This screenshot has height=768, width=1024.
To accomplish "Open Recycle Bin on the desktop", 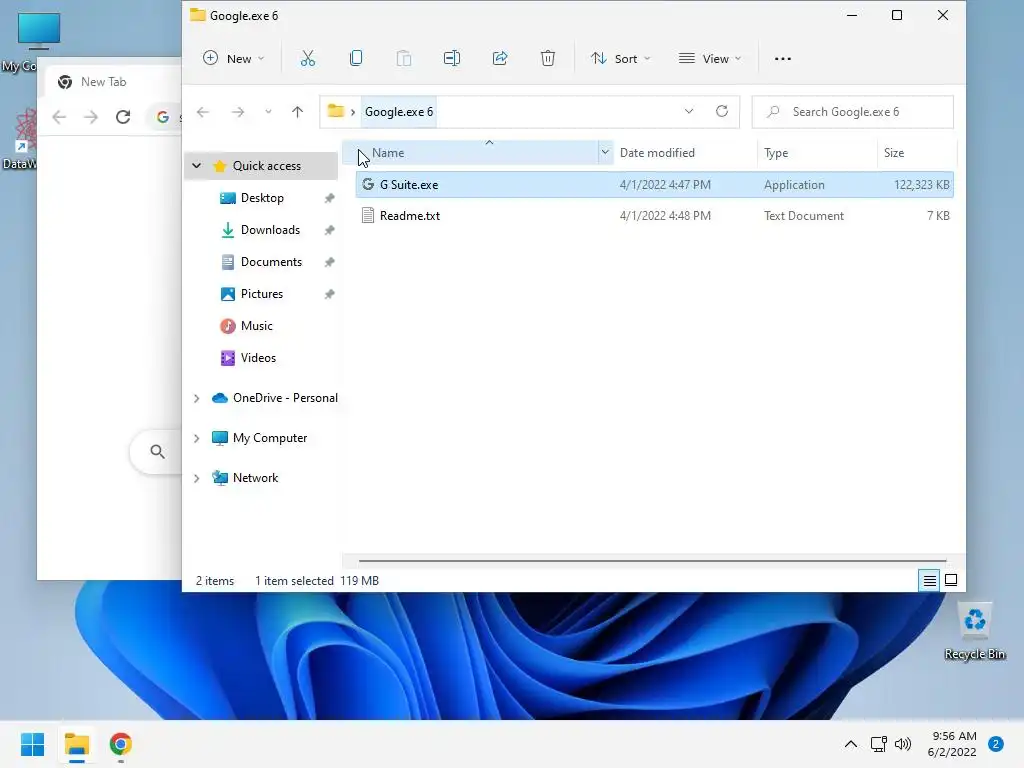I will click(x=975, y=632).
